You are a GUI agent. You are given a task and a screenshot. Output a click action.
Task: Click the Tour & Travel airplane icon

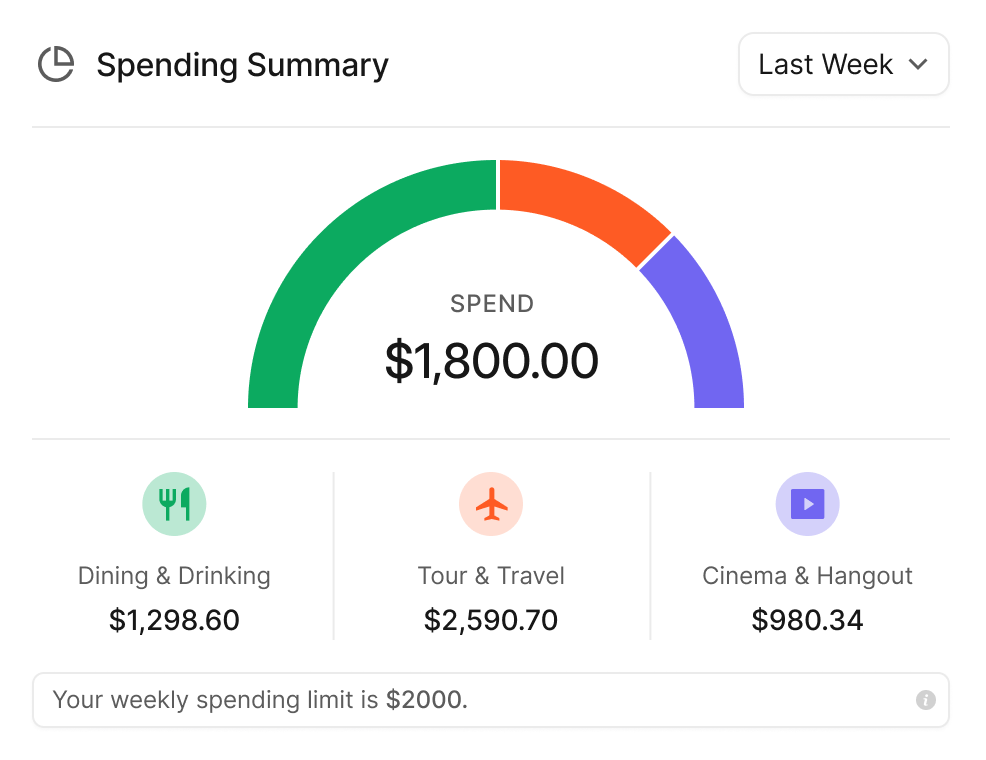click(x=491, y=503)
